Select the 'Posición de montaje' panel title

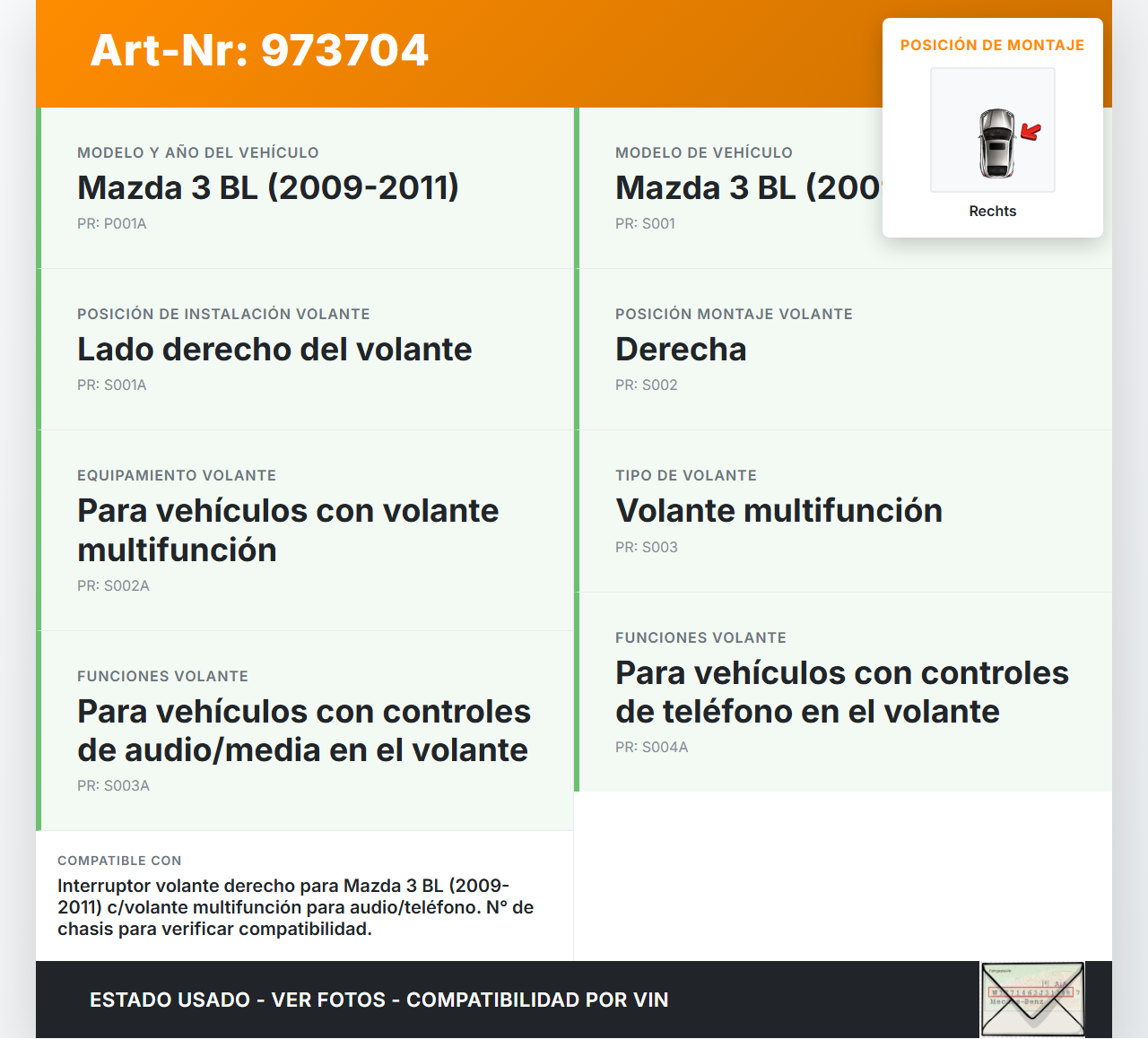[992, 45]
